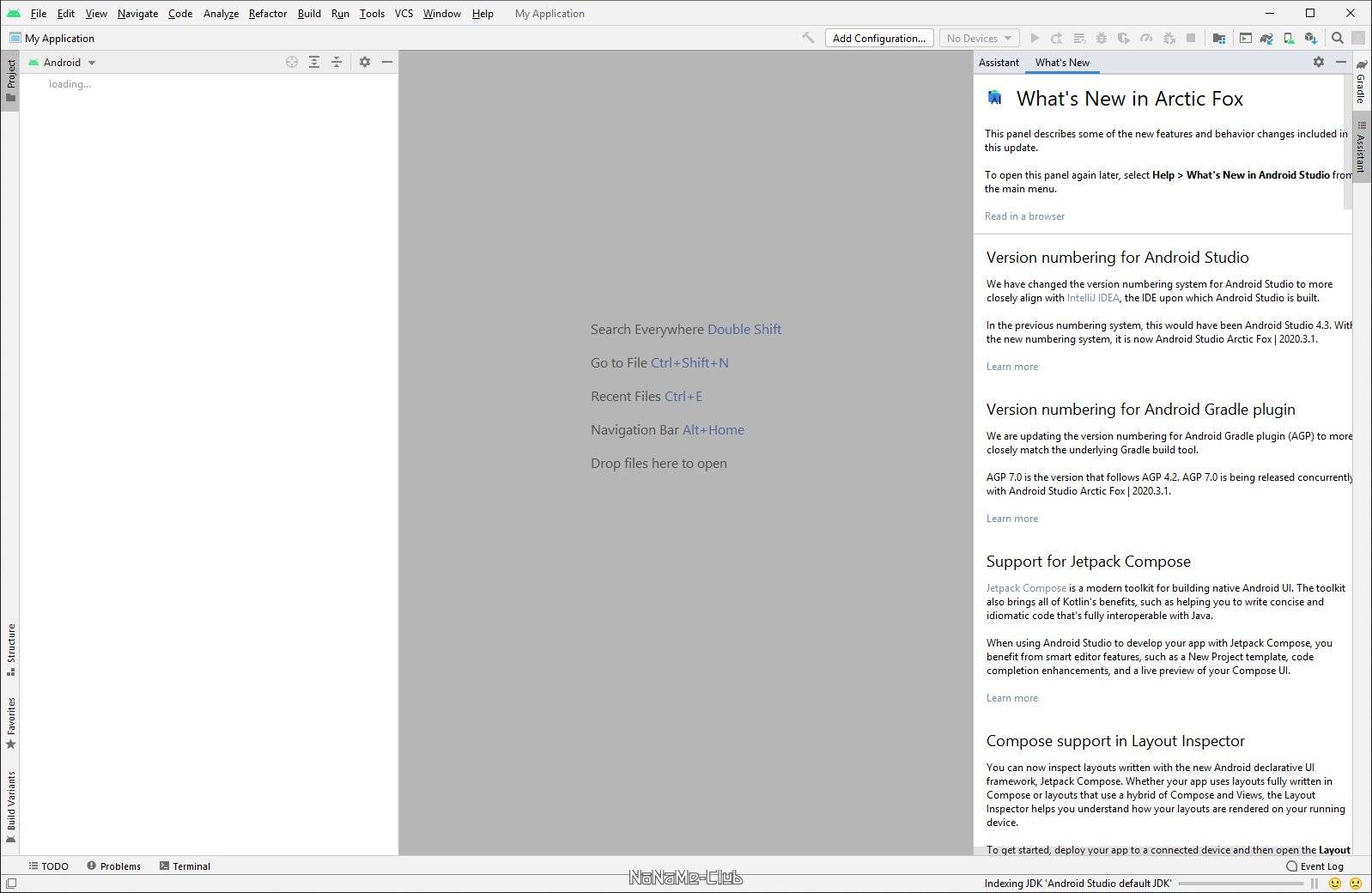Click the Run Anything icon in toolbar
Viewport: 1372px width, 893px height.
tap(1245, 38)
